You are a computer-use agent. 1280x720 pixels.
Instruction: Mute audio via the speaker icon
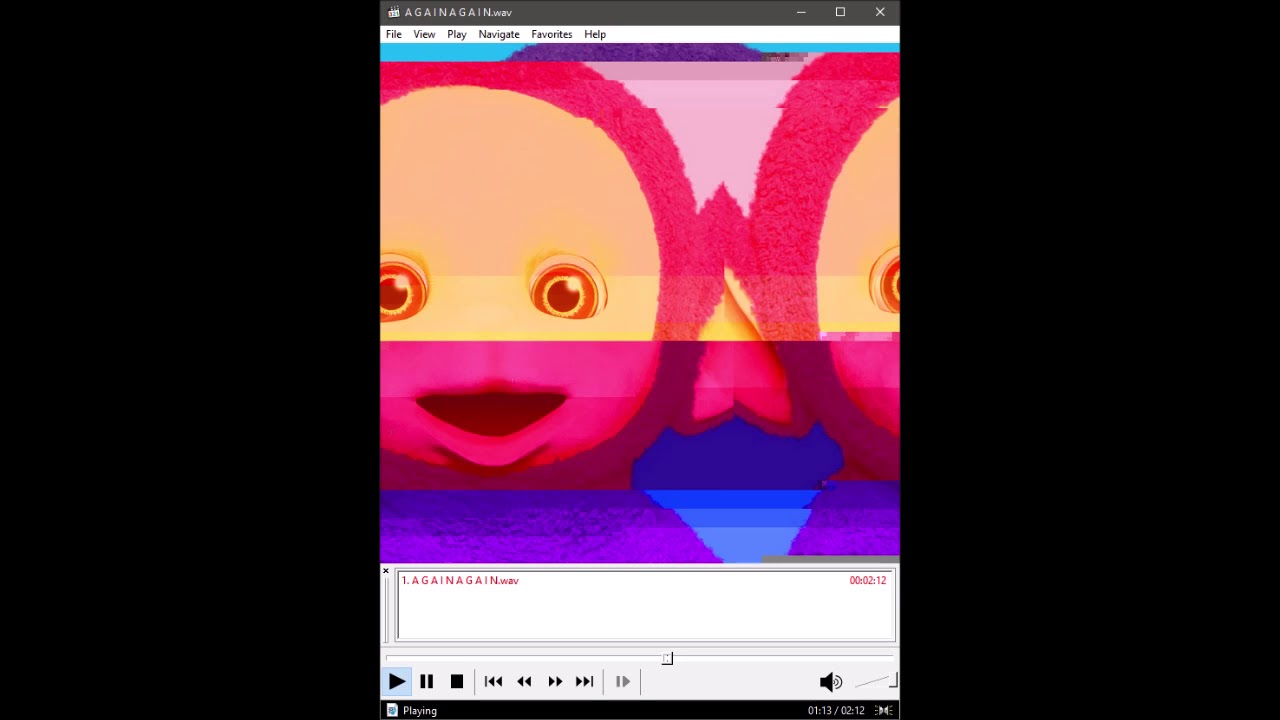(831, 682)
